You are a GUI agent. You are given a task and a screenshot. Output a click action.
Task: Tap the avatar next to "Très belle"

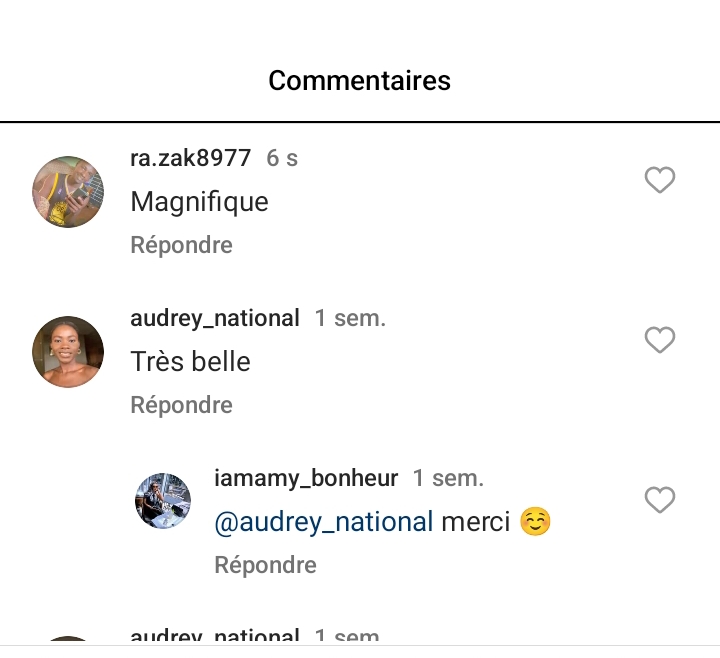click(x=68, y=351)
